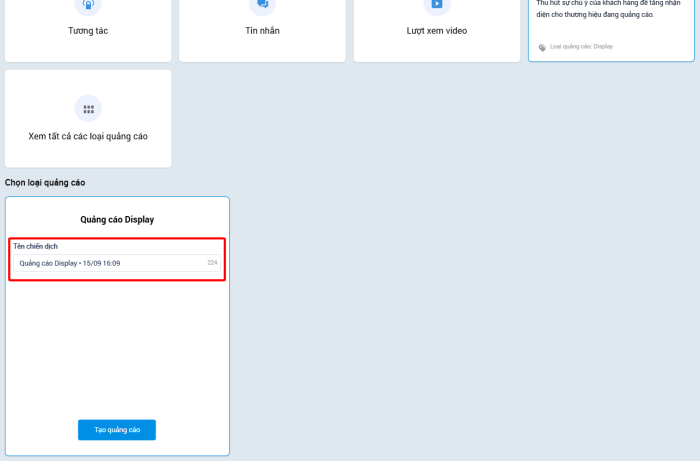This screenshot has width=700, height=461.
Task: Choose the Tin nhắn card label
Action: point(262,31)
